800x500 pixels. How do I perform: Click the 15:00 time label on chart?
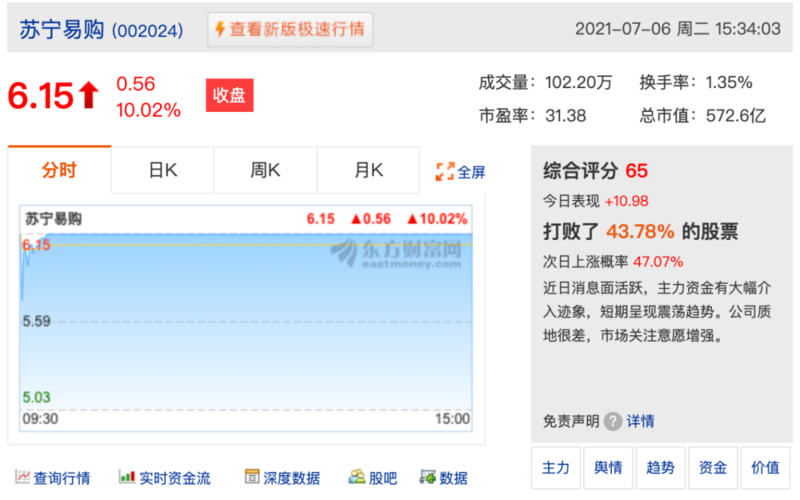tap(452, 419)
